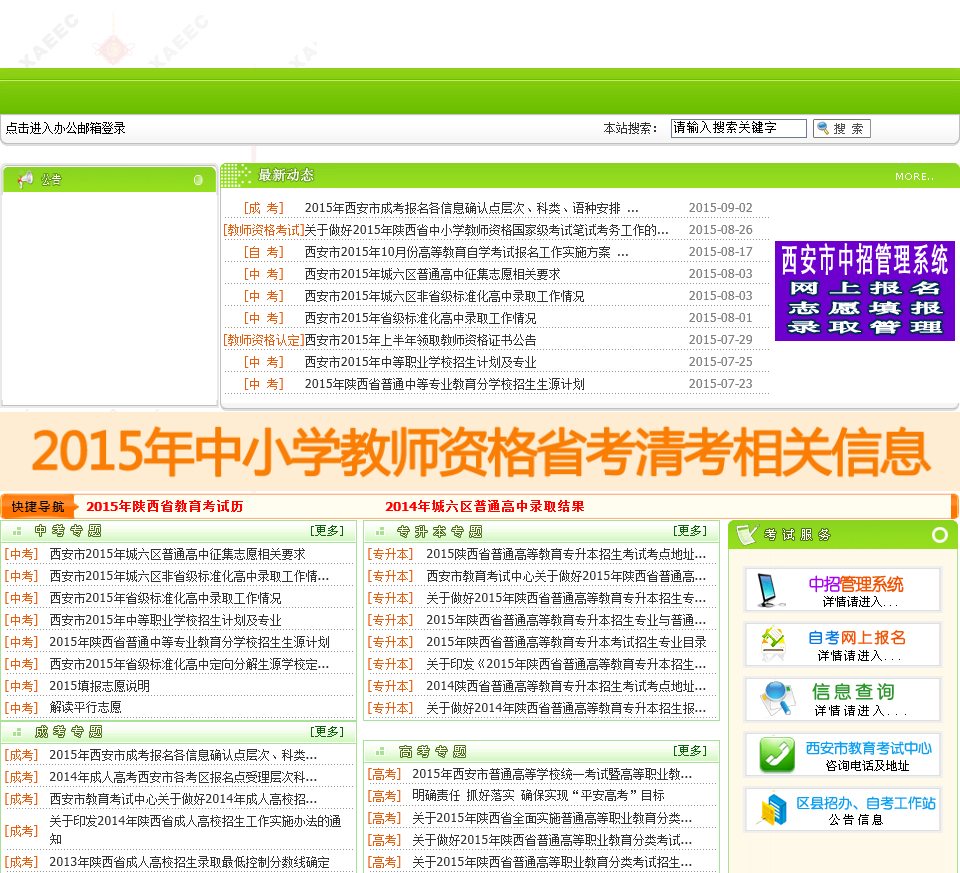Open 西安市2015年上半年领取教师资格证书公告
The width and height of the screenshot is (960, 873).
421,340
